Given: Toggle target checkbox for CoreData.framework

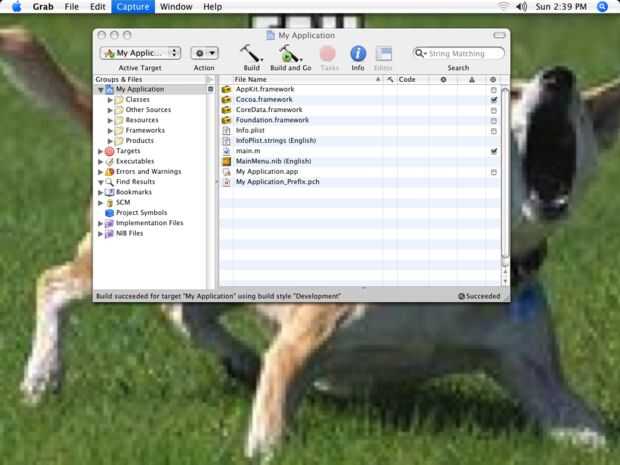Looking at the screenshot, I should coord(493,110).
